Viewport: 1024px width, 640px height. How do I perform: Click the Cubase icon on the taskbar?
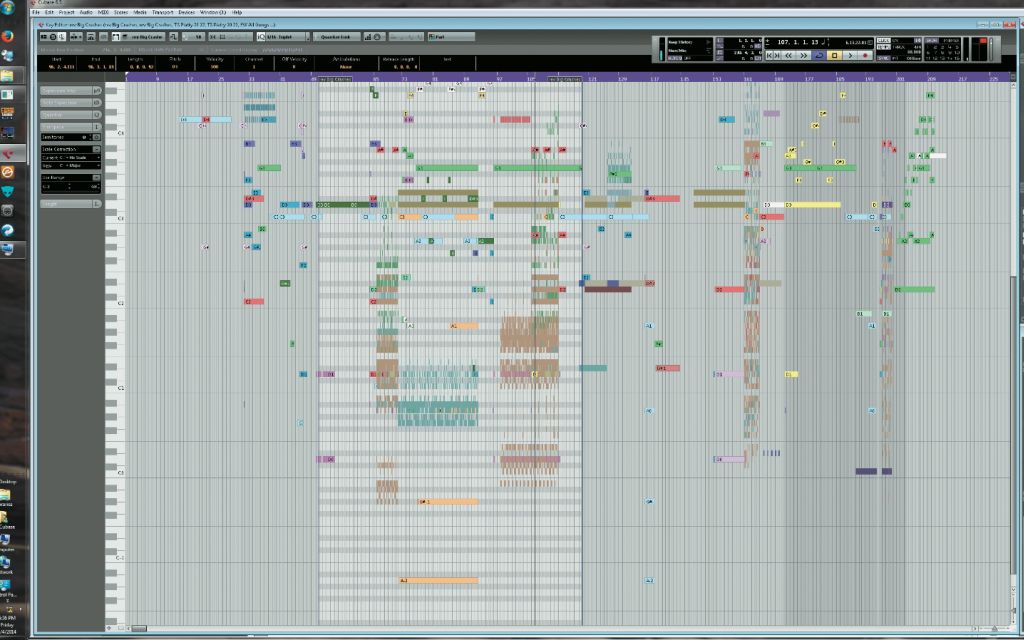[x=8, y=153]
